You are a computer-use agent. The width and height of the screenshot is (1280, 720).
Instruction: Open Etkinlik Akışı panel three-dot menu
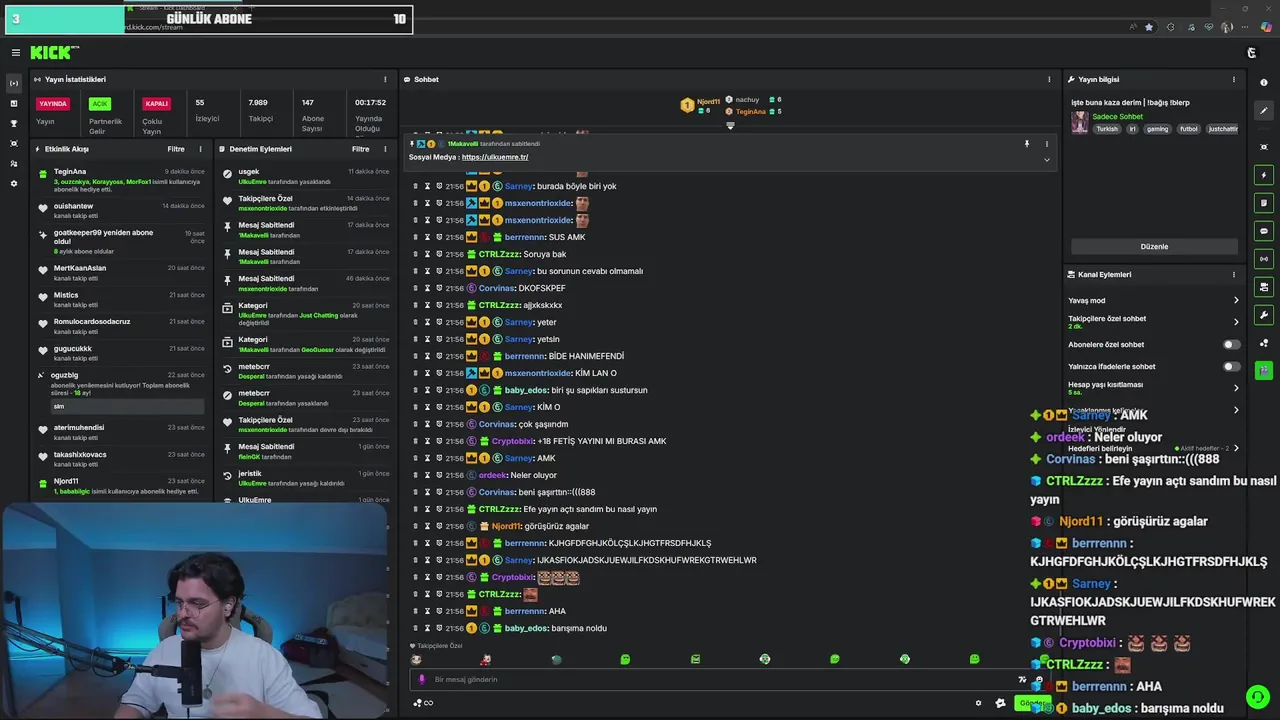tap(200, 149)
